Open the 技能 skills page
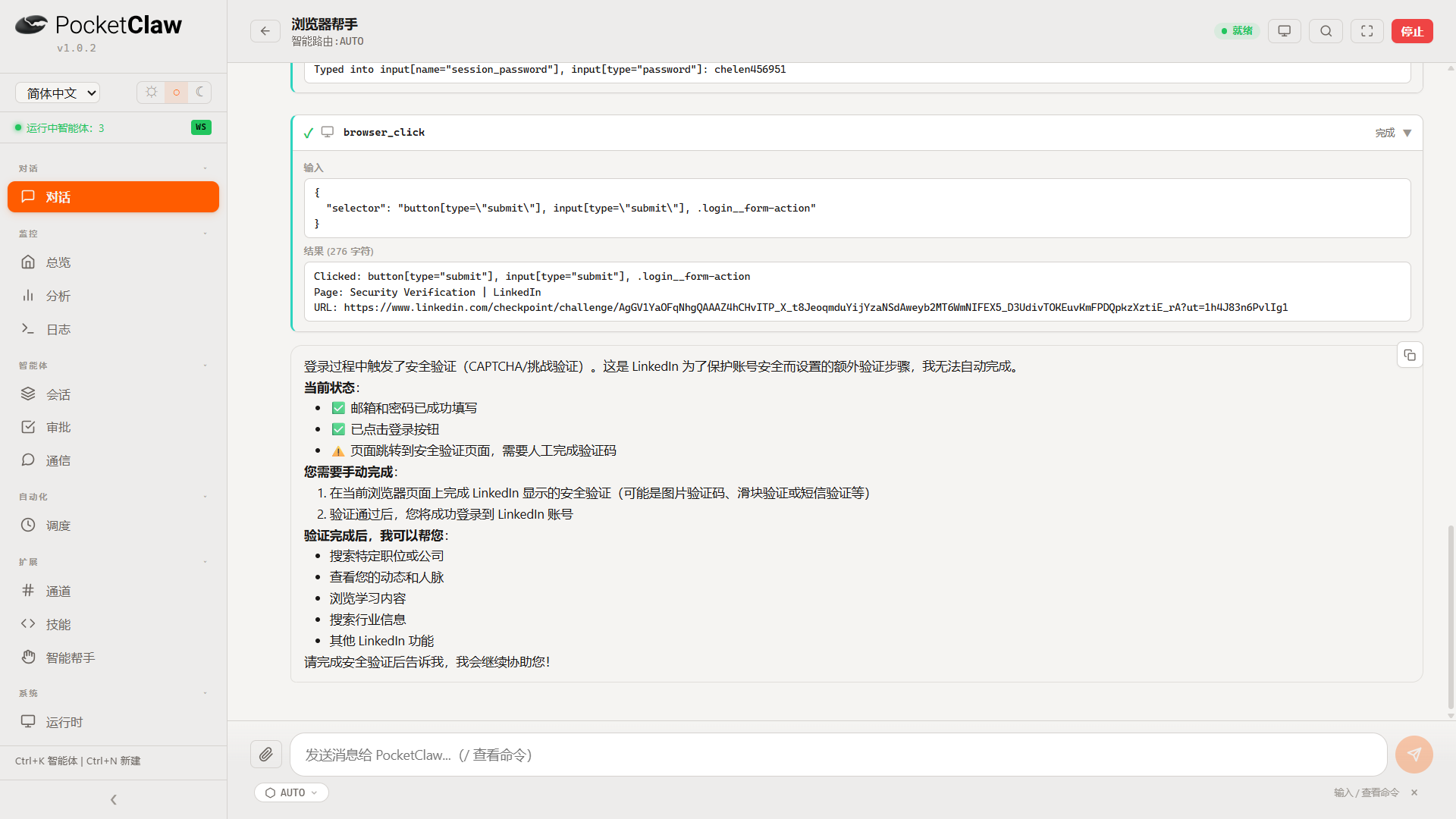 [113, 625]
